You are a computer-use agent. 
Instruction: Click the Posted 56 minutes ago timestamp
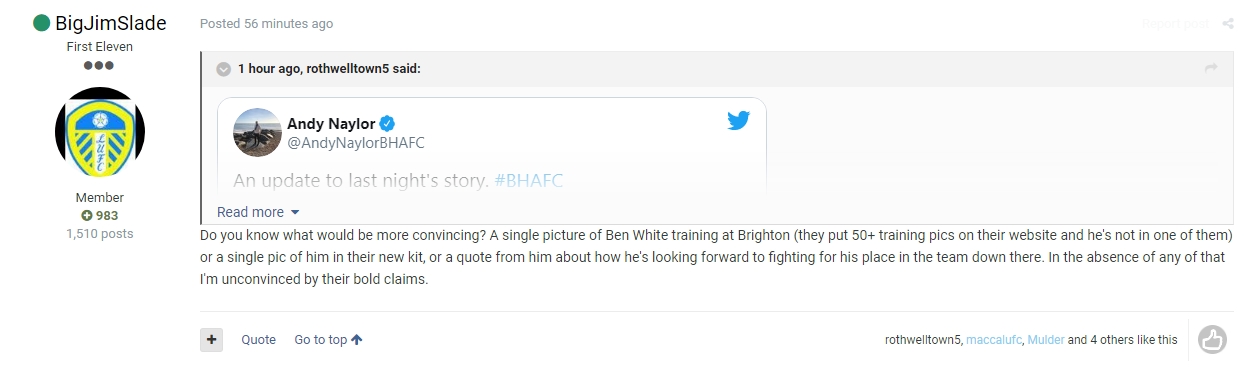tap(267, 24)
